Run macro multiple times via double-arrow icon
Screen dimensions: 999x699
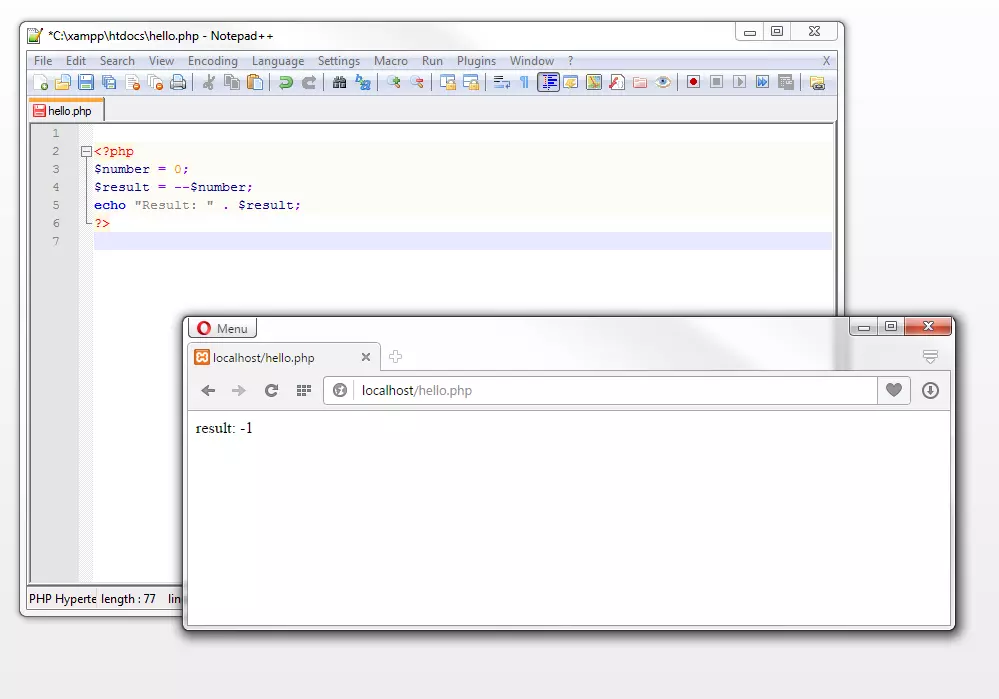(x=764, y=82)
